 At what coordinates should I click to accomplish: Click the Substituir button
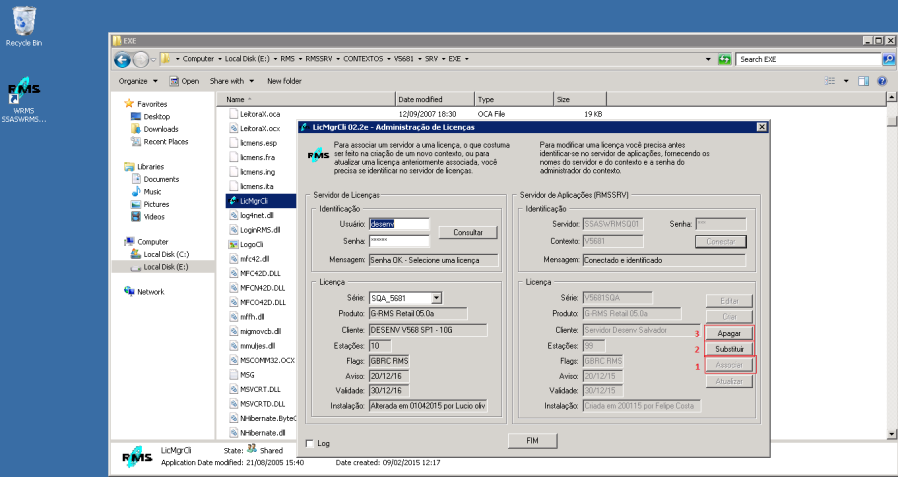pos(729,349)
